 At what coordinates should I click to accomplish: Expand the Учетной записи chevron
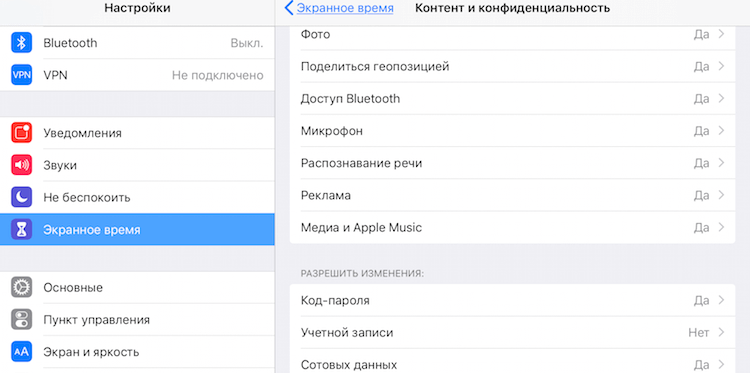coord(721,332)
